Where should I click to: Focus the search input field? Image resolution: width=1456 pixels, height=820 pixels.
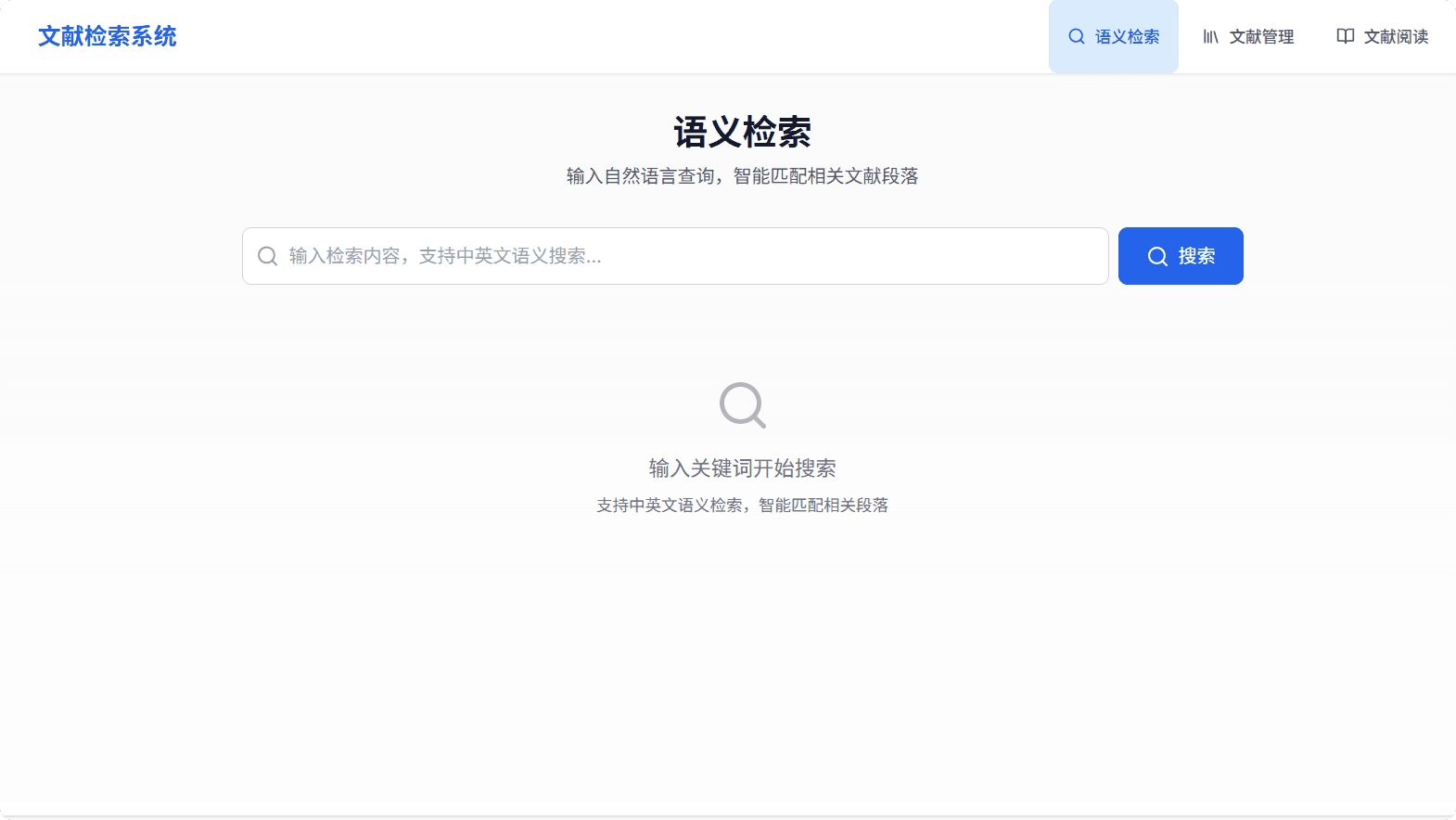[696, 256]
